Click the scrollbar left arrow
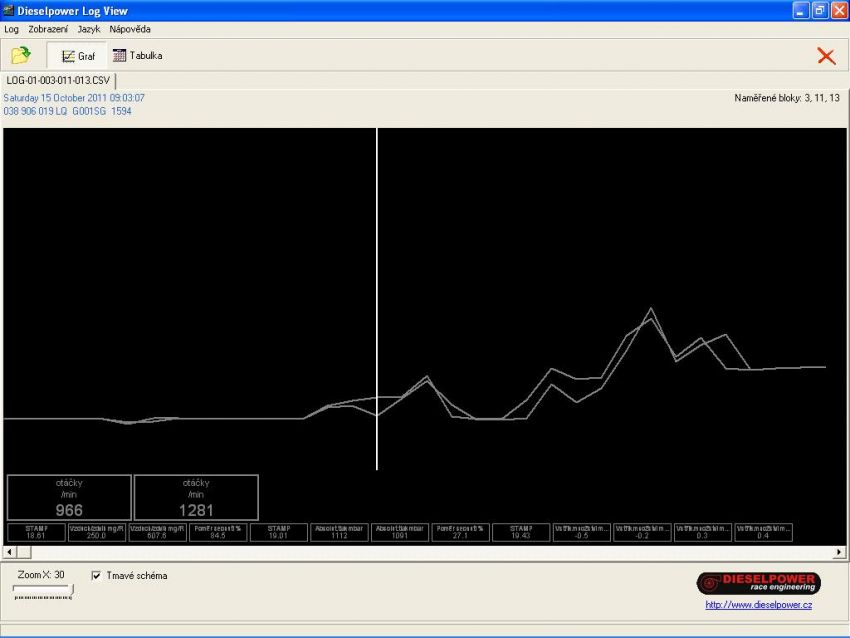850x638 pixels. coord(10,552)
